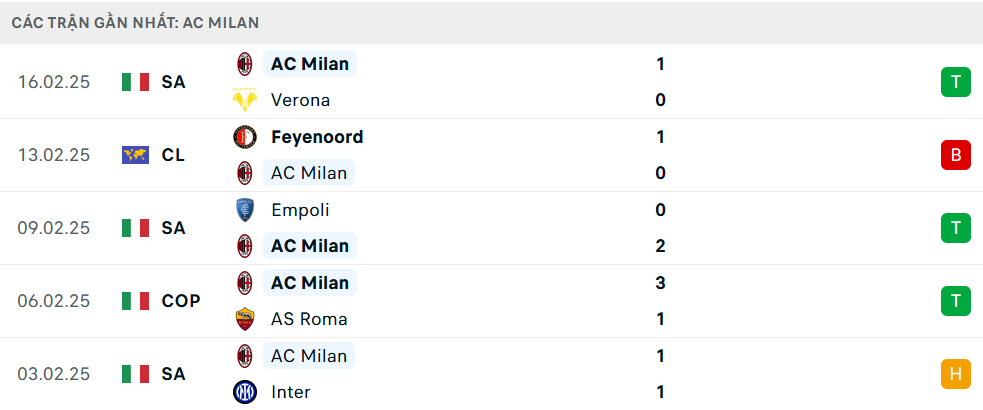Open the Empoli team link
The width and height of the screenshot is (983, 410).
(300, 210)
